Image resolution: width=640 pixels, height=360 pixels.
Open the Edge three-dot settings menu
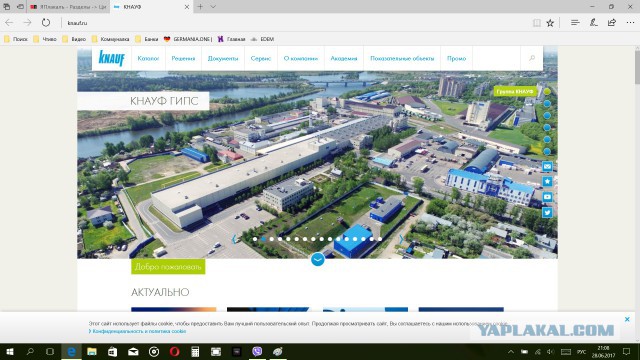tap(630, 23)
